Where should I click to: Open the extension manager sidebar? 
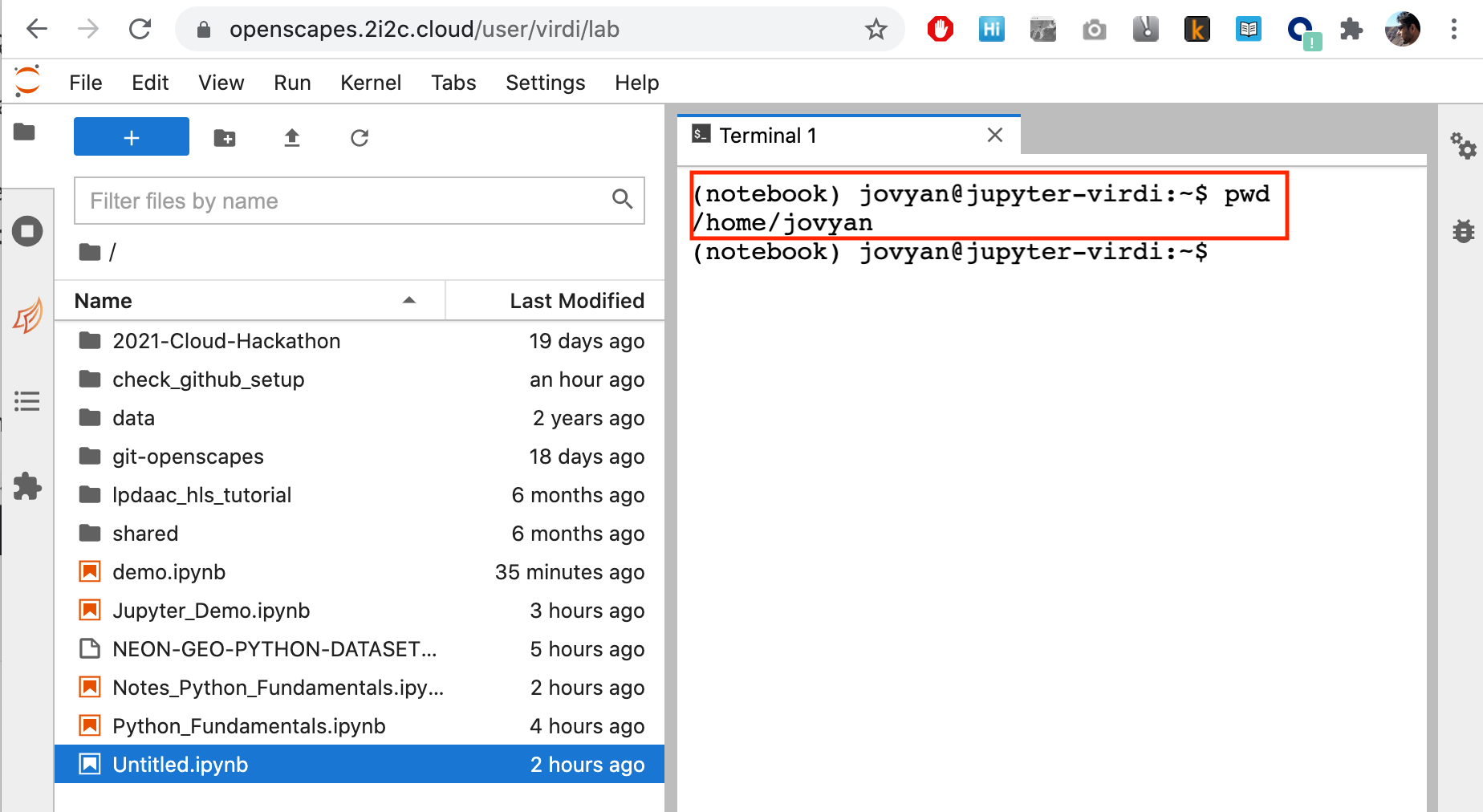(27, 486)
